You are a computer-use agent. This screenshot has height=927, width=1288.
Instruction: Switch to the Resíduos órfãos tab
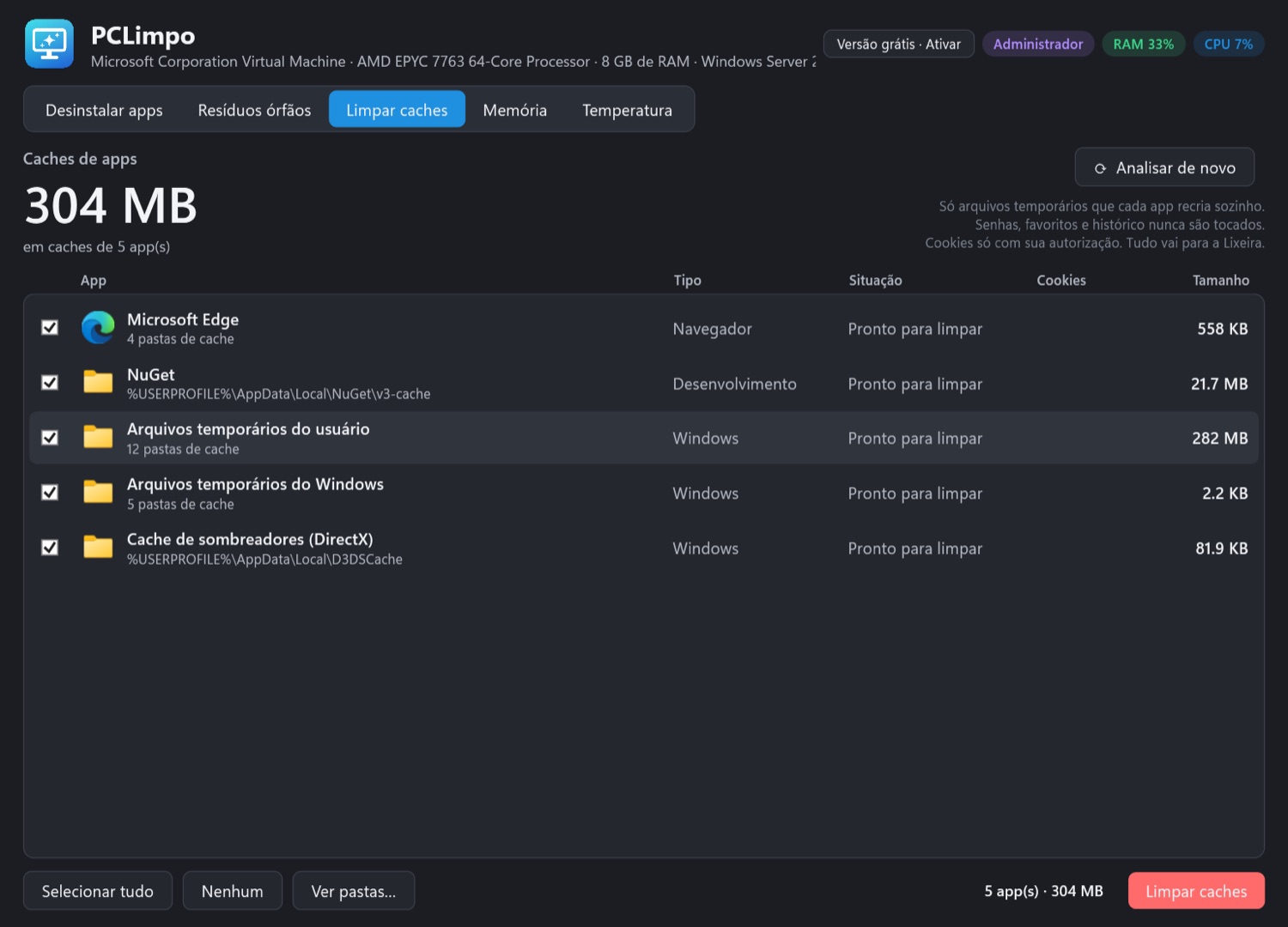click(x=254, y=110)
